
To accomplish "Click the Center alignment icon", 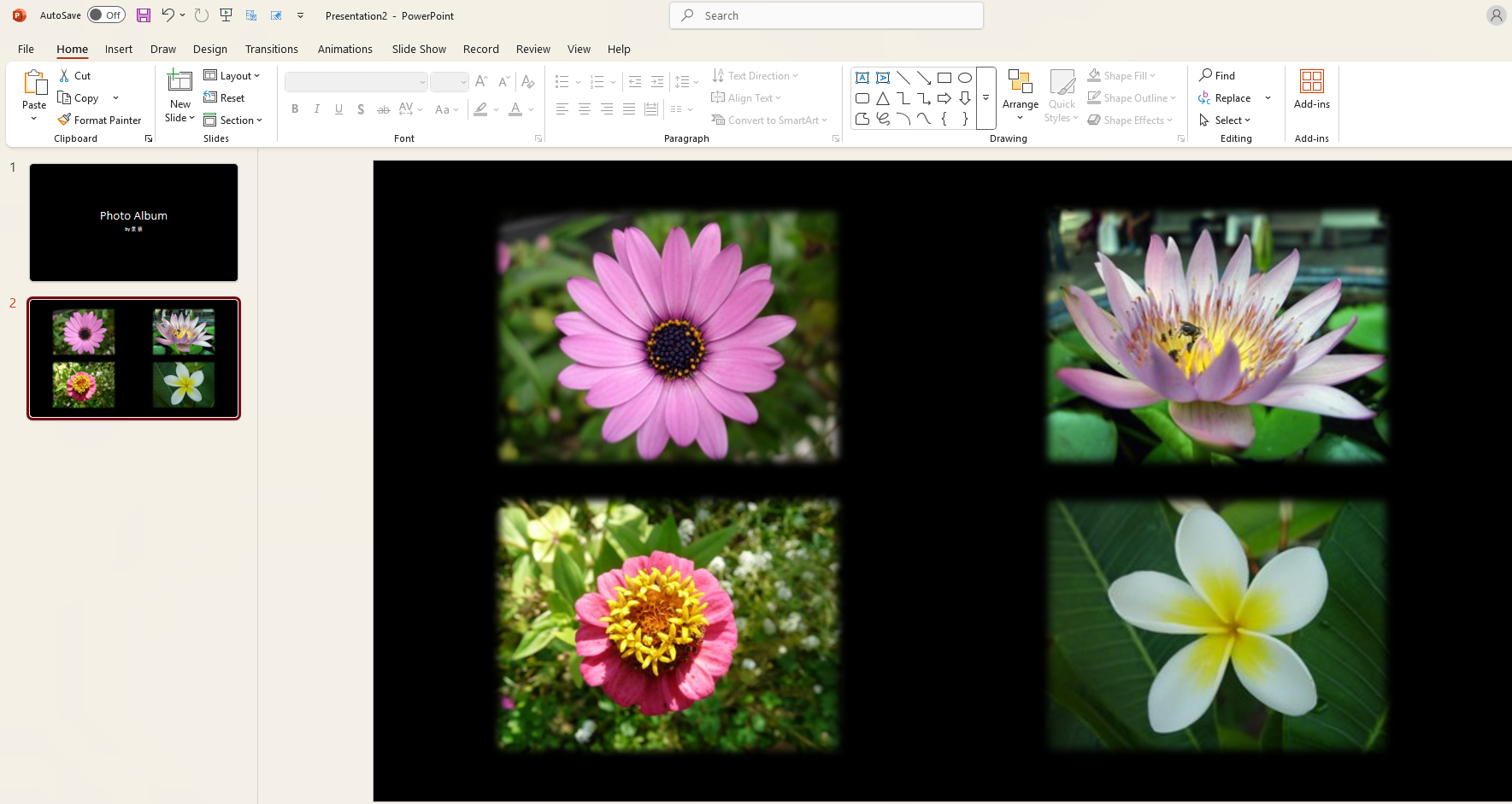I will tap(585, 109).
